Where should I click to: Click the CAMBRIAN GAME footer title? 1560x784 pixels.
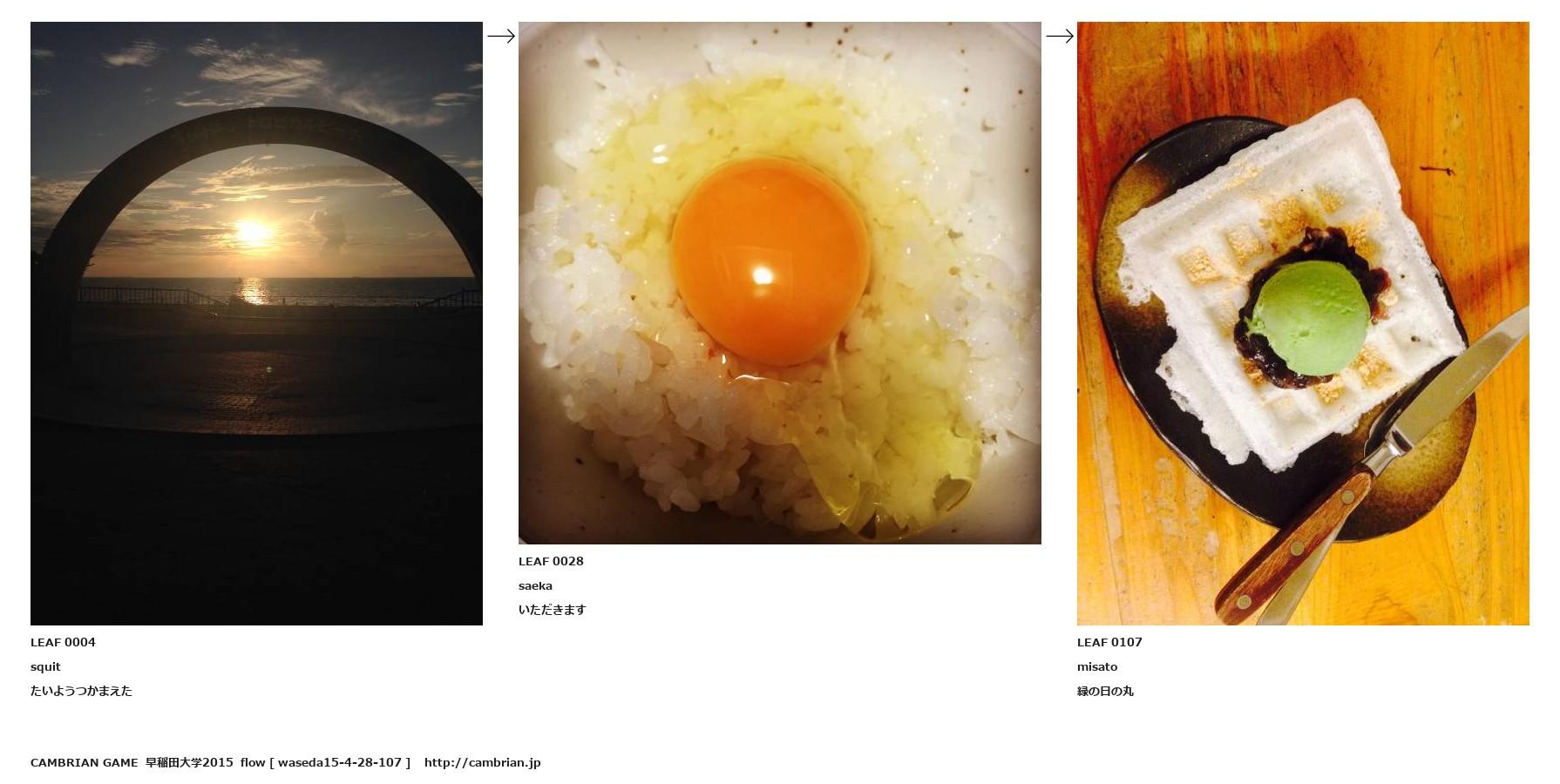(x=85, y=762)
